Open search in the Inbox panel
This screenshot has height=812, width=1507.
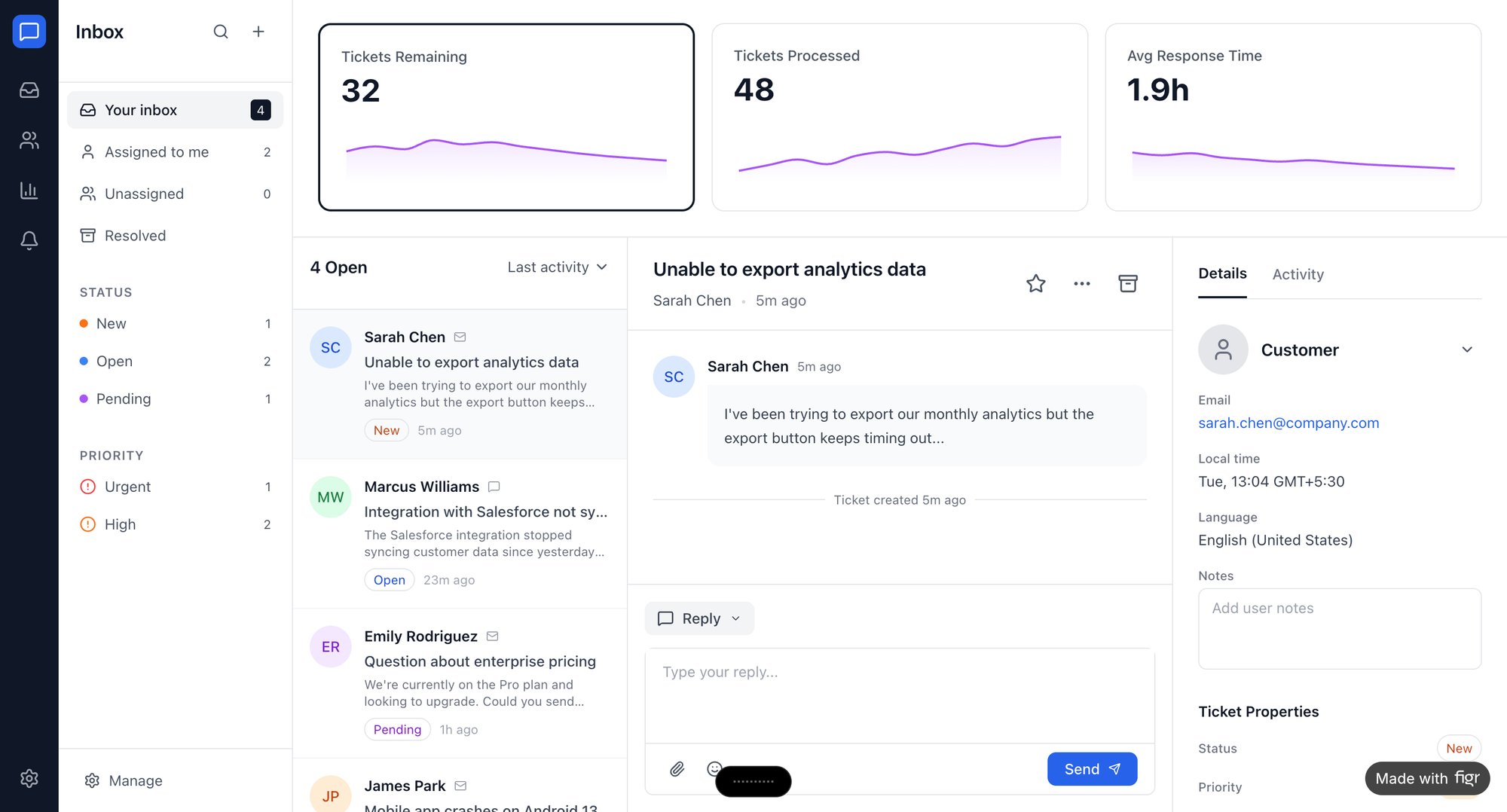[x=221, y=32]
